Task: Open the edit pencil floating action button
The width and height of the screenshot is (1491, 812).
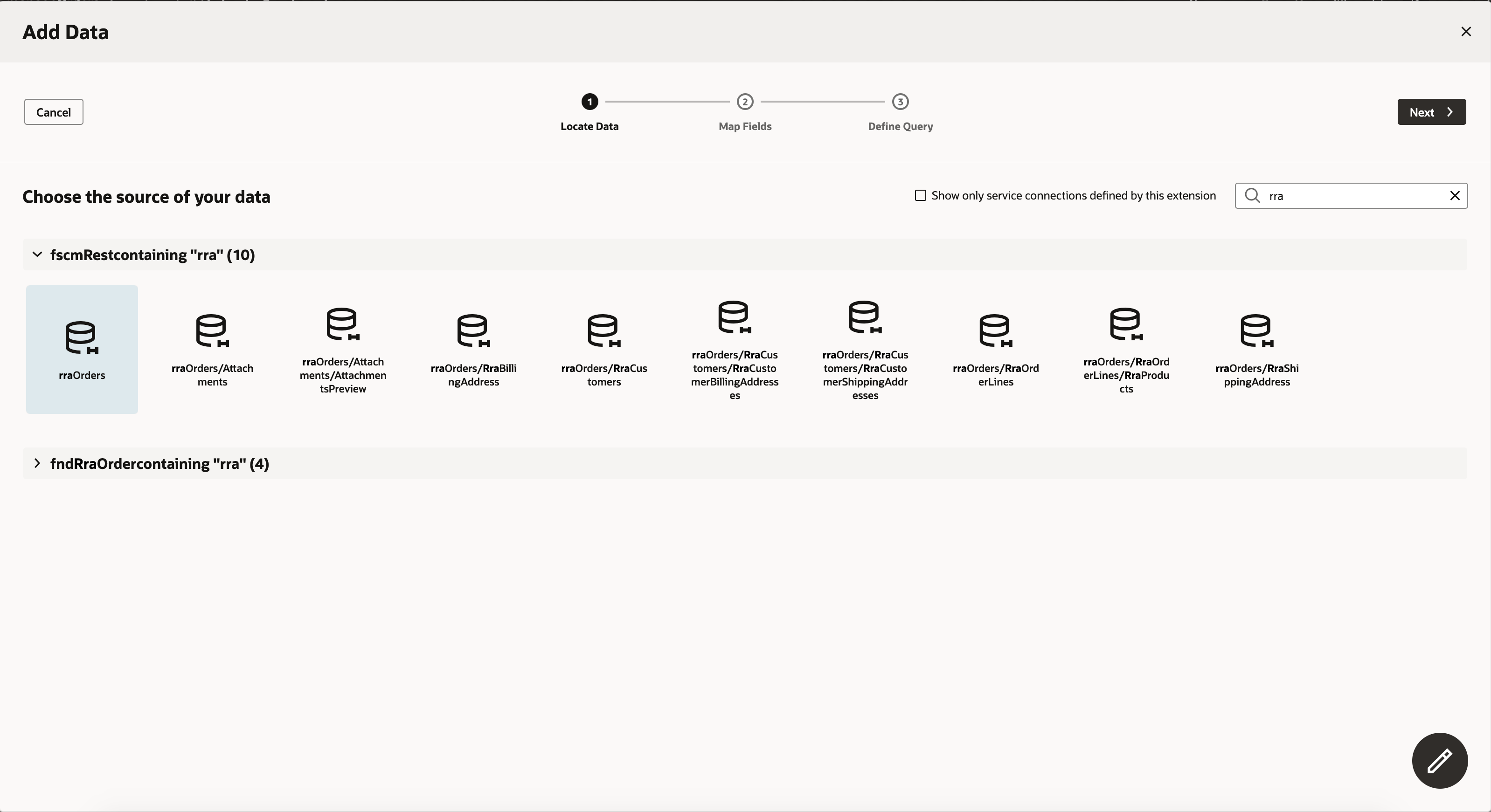Action: pyautogui.click(x=1440, y=761)
